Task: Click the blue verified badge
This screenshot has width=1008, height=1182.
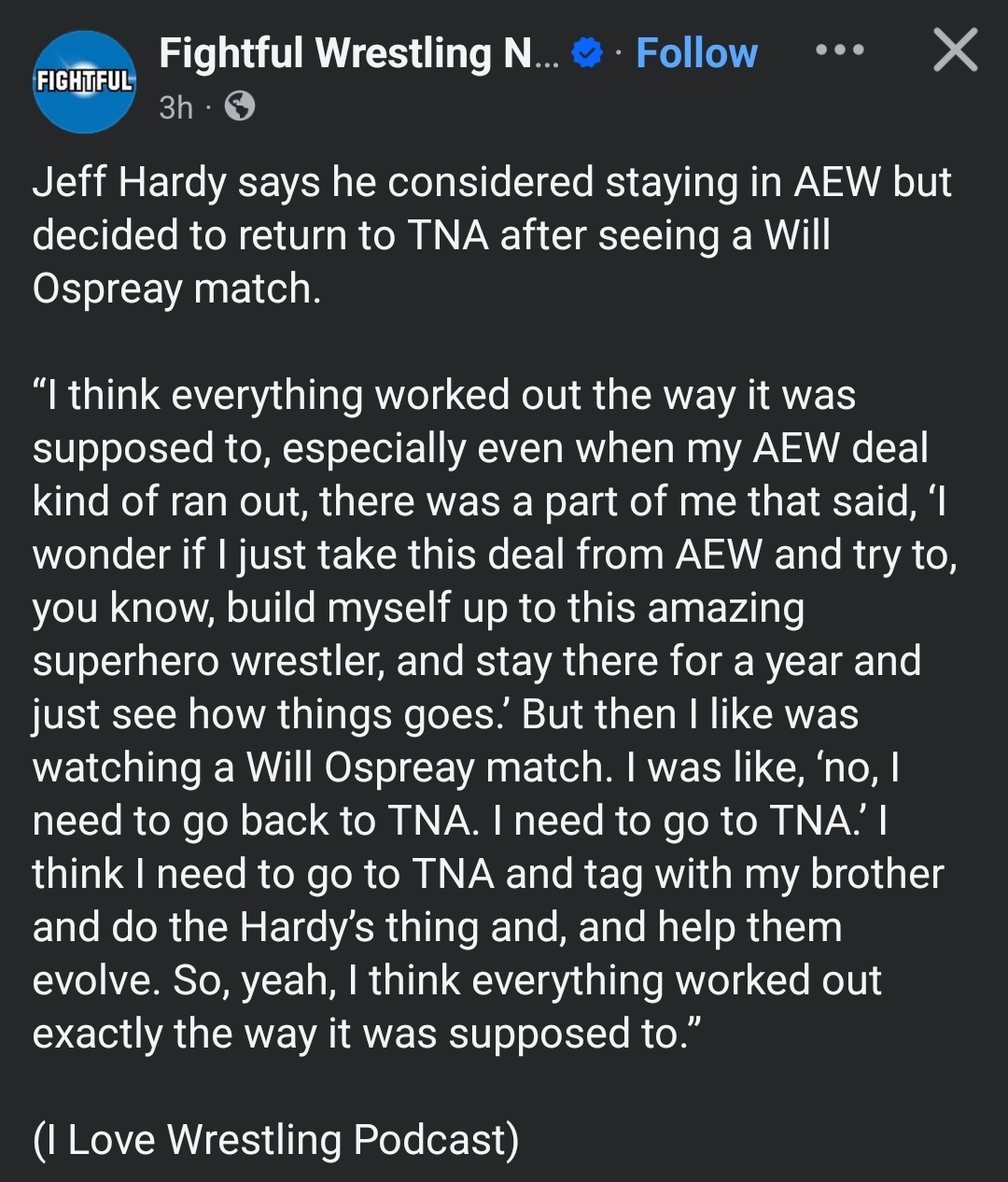Action: pos(586,54)
